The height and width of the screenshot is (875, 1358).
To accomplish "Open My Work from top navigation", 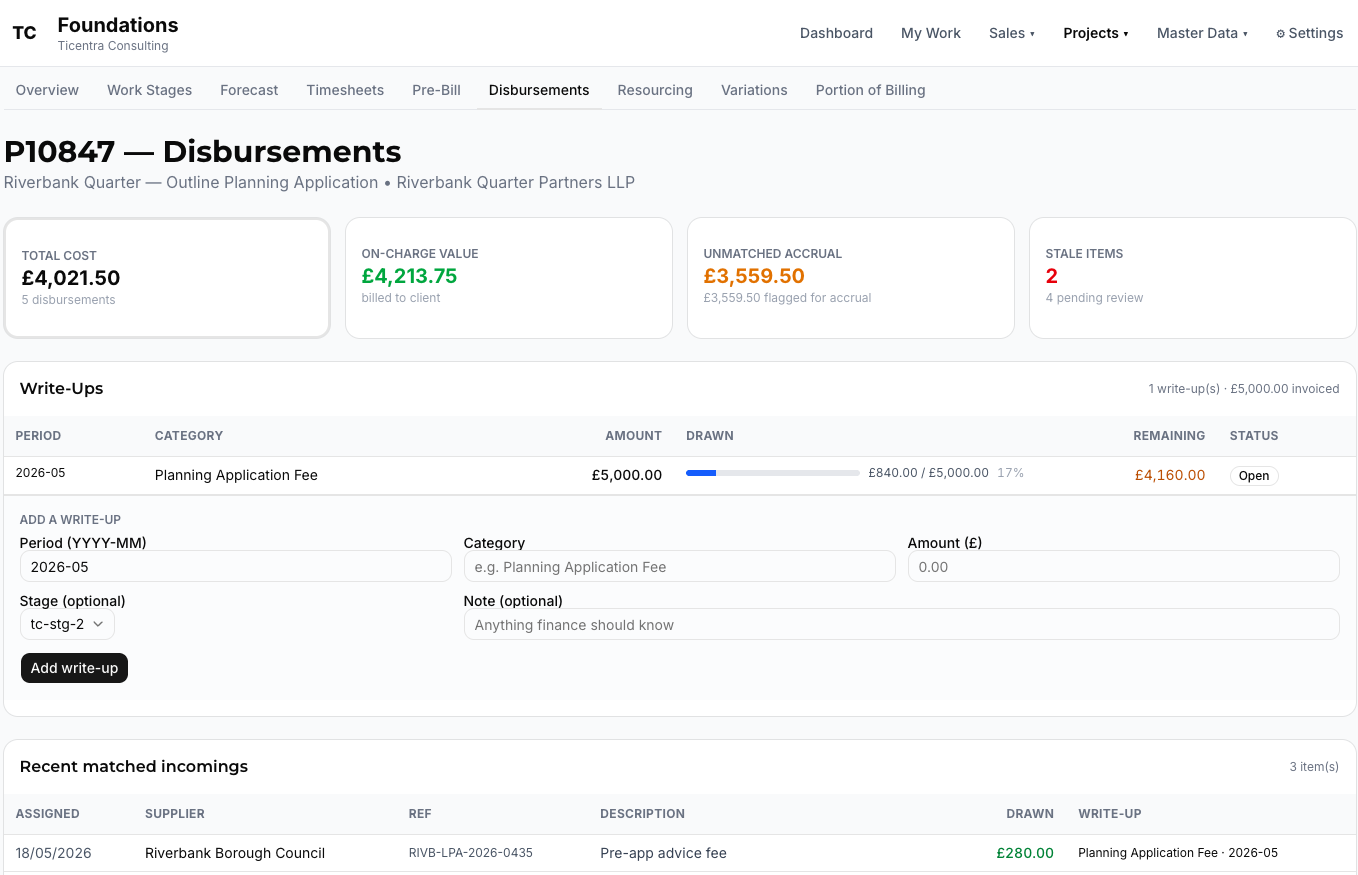I will pyautogui.click(x=930, y=33).
